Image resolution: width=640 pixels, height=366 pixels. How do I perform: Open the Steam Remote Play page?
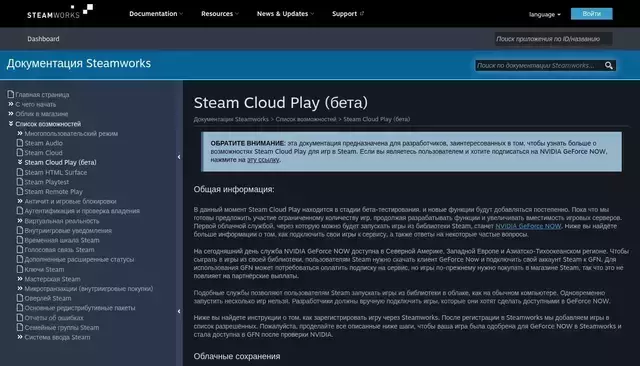tap(53, 192)
